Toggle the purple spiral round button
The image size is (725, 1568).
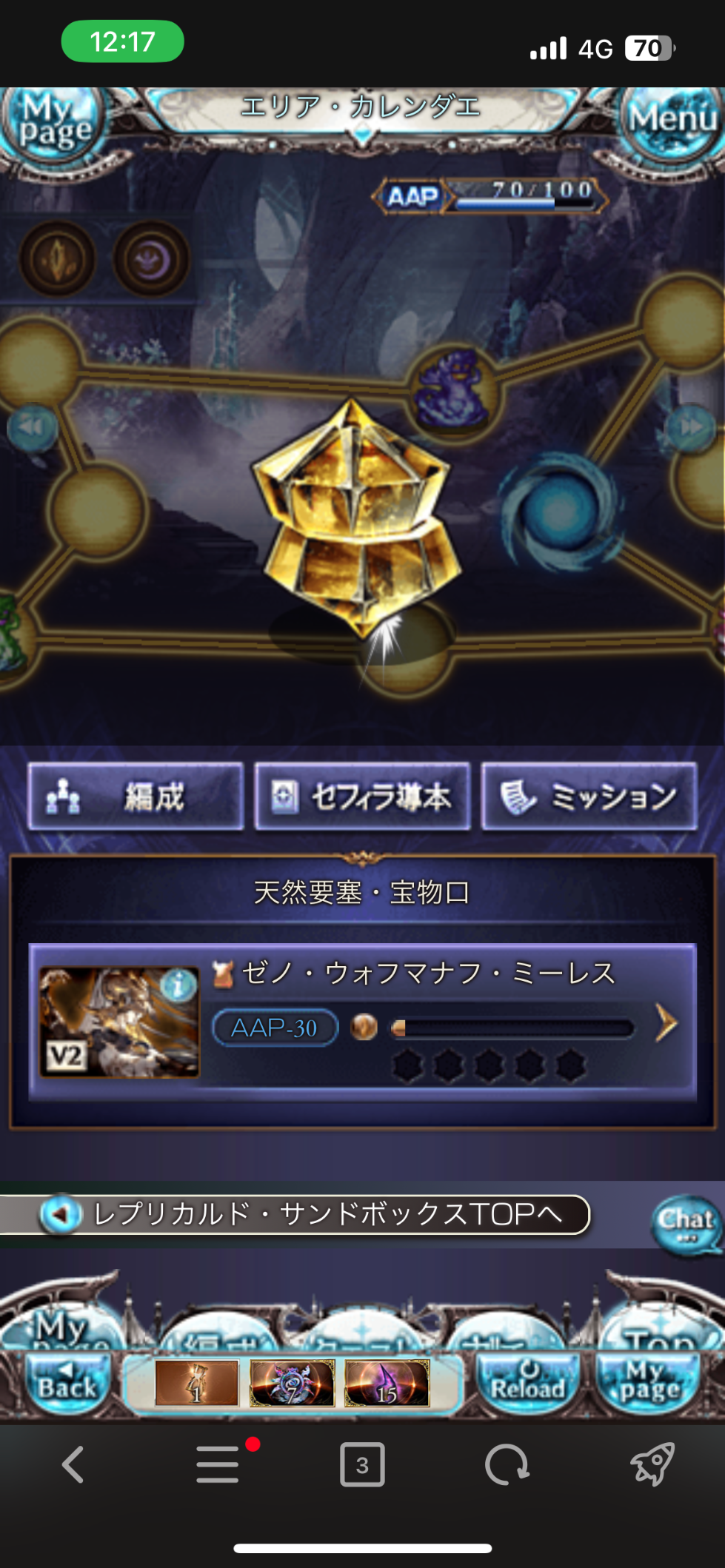[150, 259]
